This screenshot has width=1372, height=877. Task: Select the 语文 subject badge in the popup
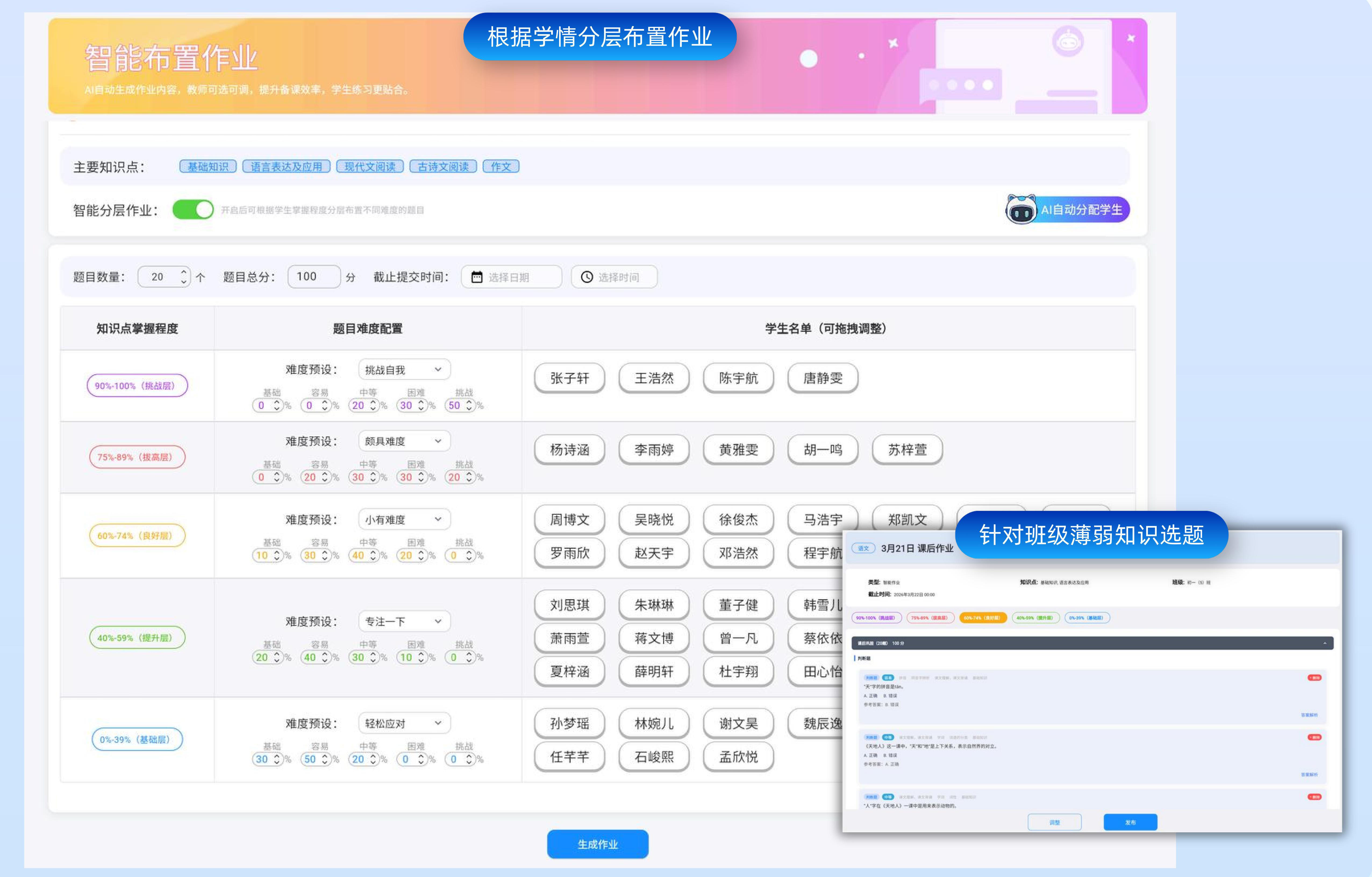coord(864,548)
